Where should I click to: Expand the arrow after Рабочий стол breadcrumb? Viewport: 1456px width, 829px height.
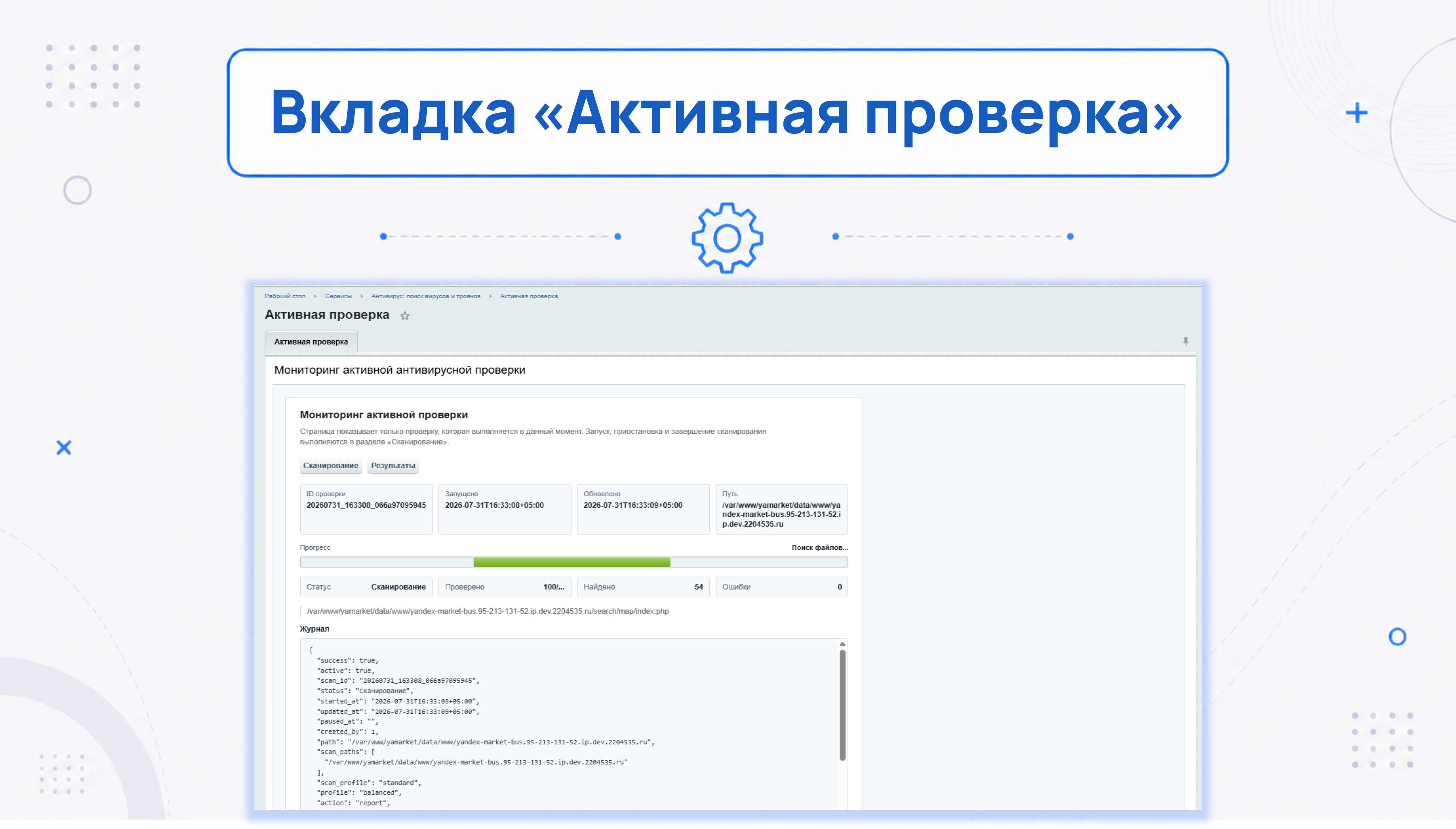(x=315, y=296)
